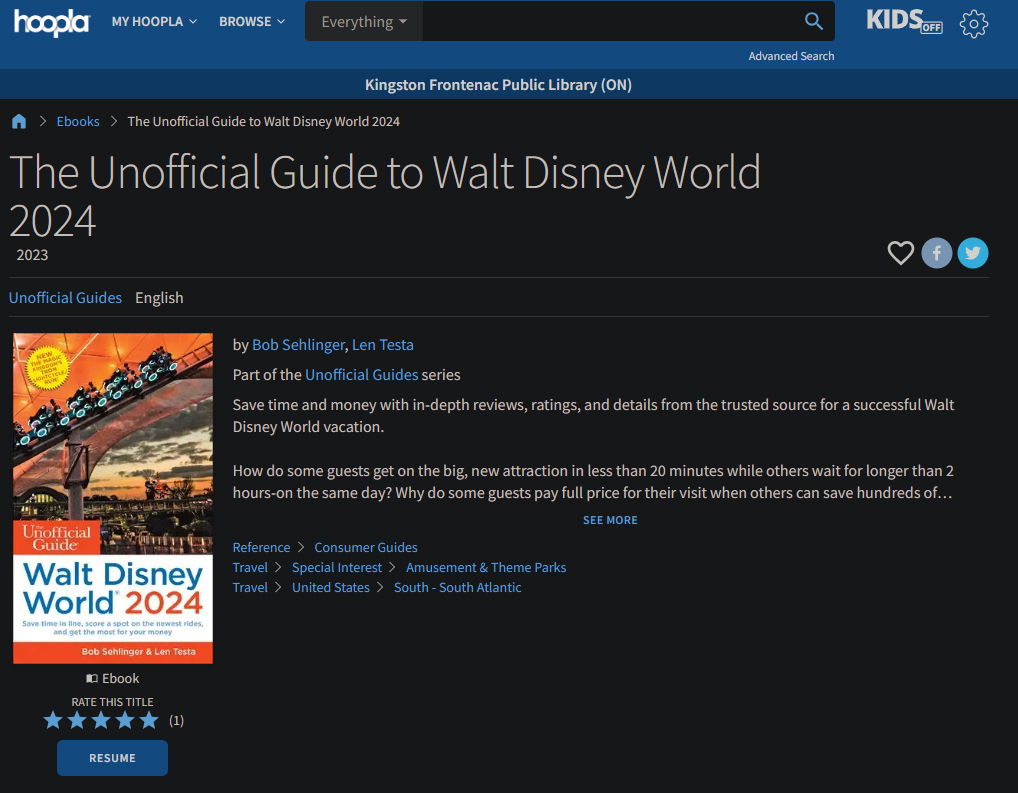The image size is (1018, 793).
Task: Click the Ebook format icon
Action: 92,679
